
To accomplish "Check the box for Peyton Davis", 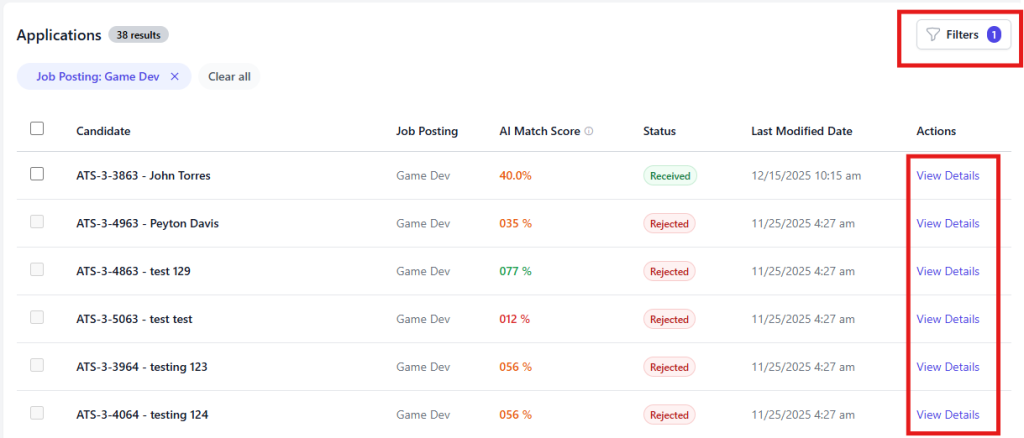I will pyautogui.click(x=37, y=221).
